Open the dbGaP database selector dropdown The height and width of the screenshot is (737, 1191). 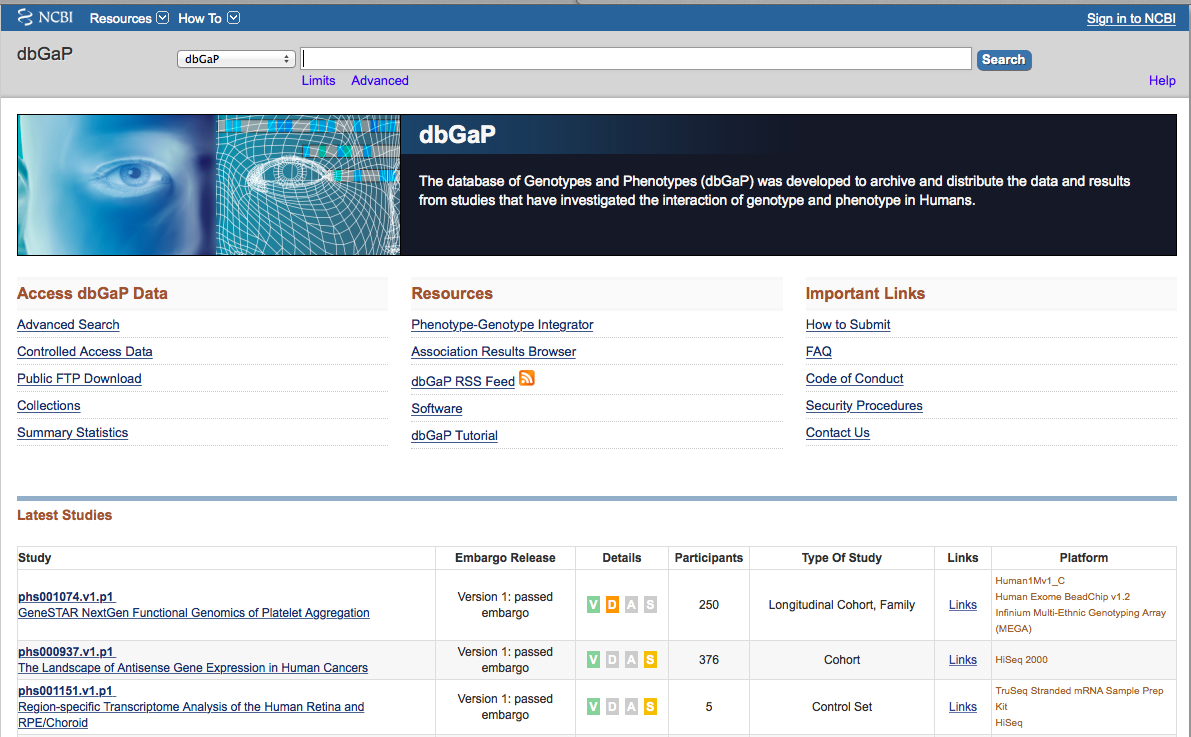tap(236, 59)
